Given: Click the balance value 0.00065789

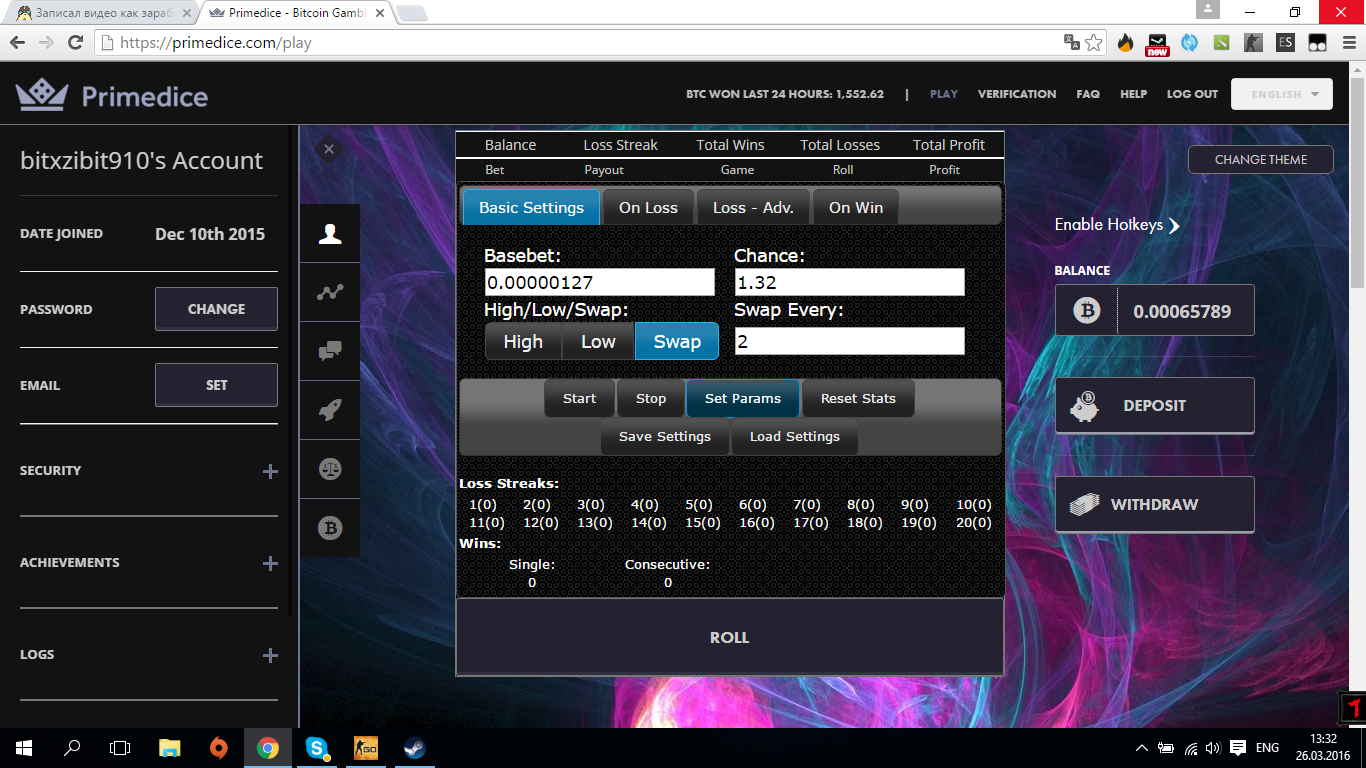Looking at the screenshot, I should (x=1182, y=312).
